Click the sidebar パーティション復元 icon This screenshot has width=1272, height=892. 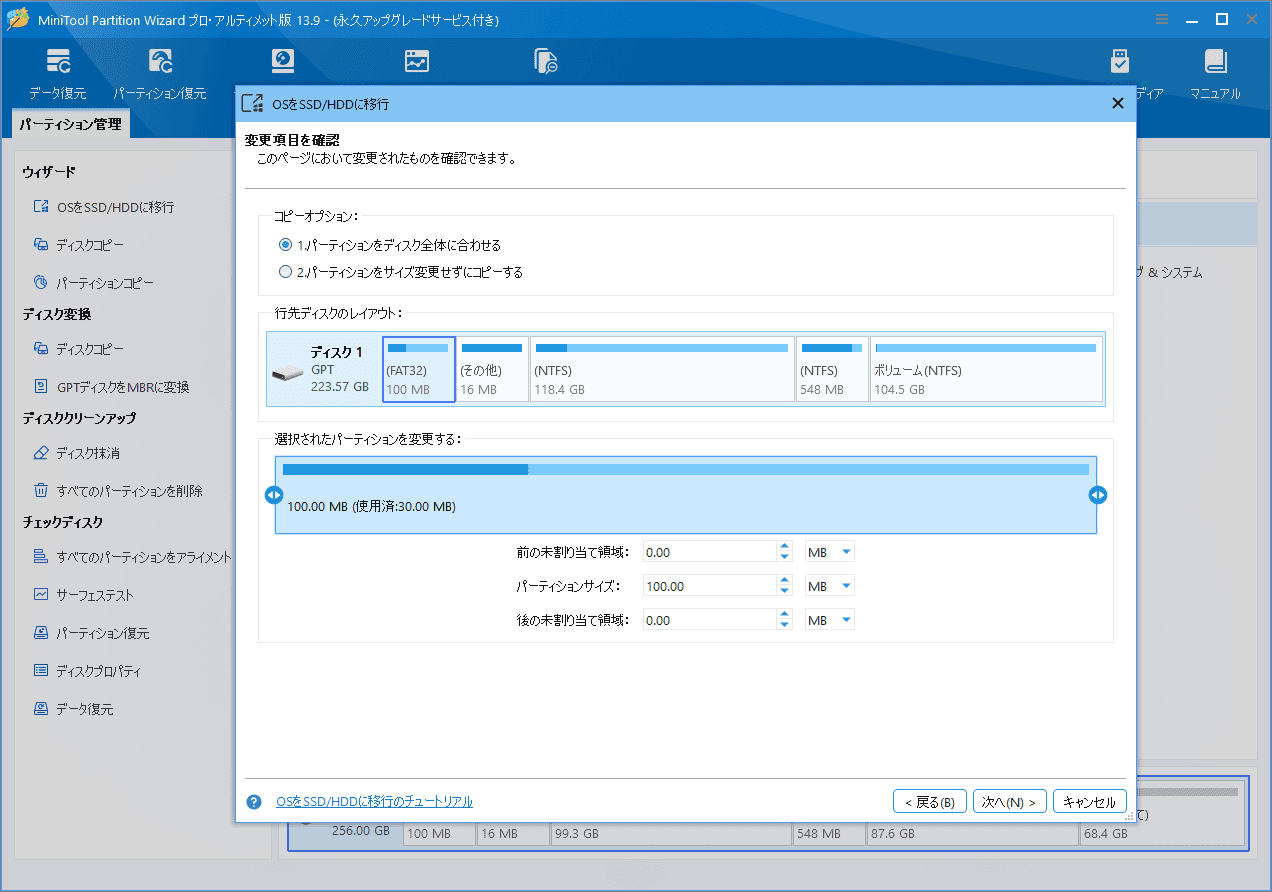click(x=41, y=633)
